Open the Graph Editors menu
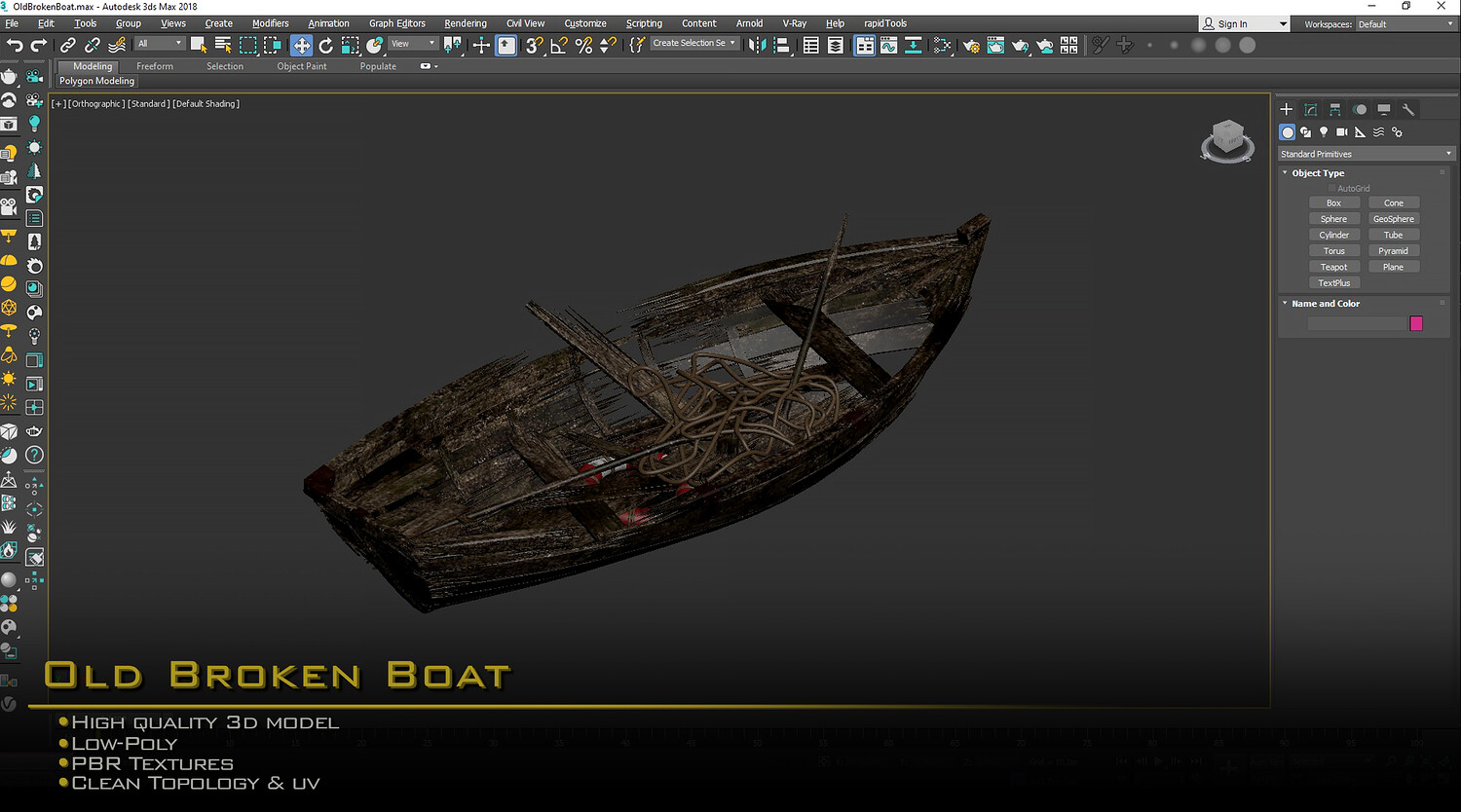The image size is (1461, 812). [396, 23]
